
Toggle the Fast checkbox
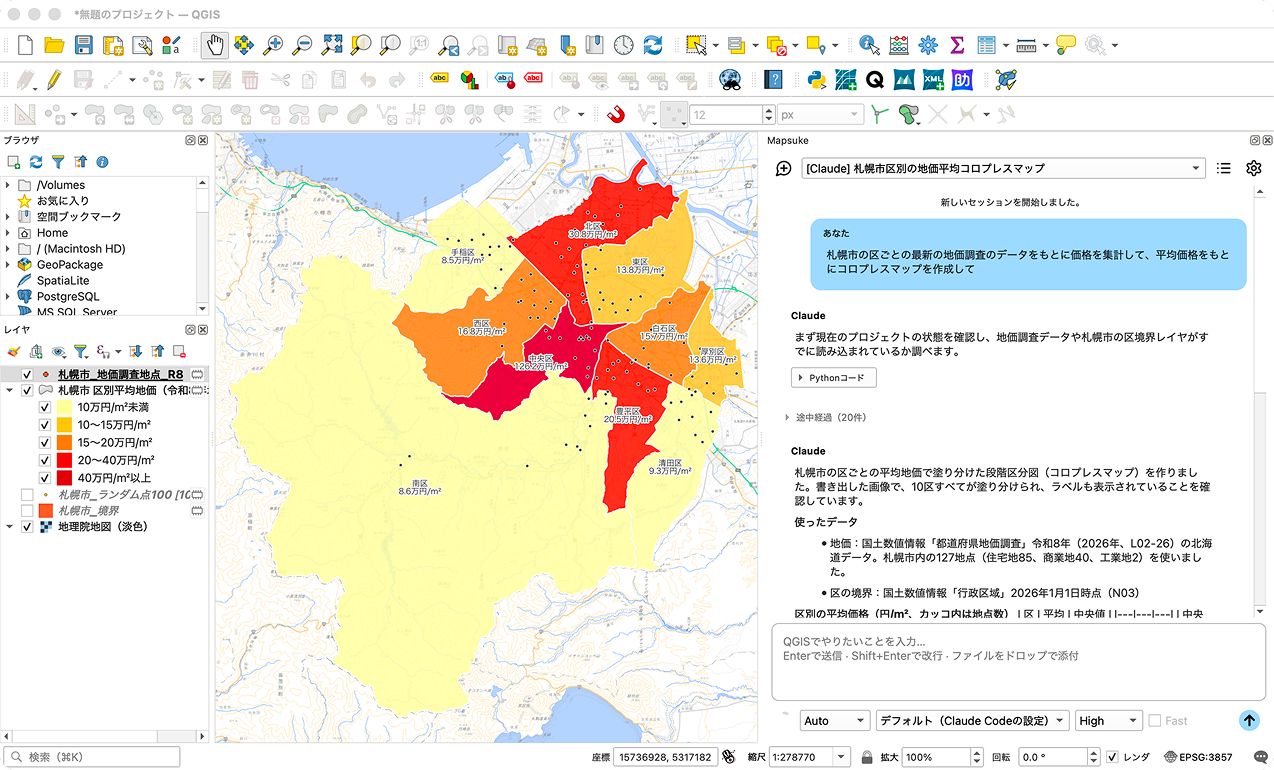[x=1155, y=720]
